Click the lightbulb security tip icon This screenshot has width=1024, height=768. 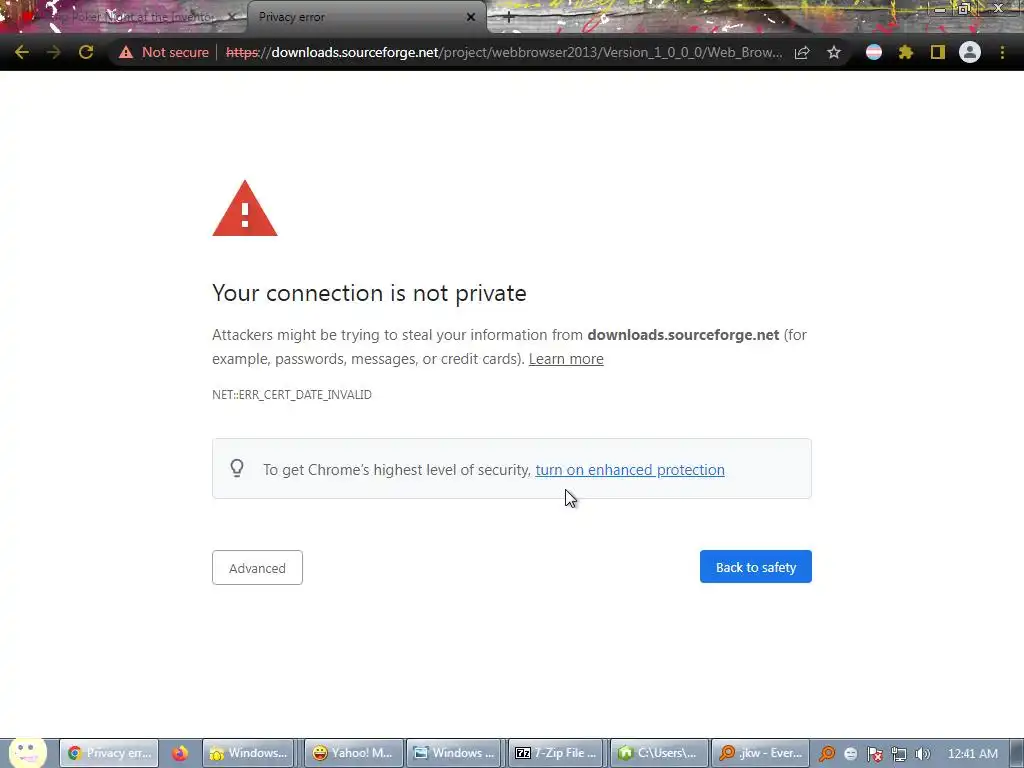pyautogui.click(x=237, y=468)
